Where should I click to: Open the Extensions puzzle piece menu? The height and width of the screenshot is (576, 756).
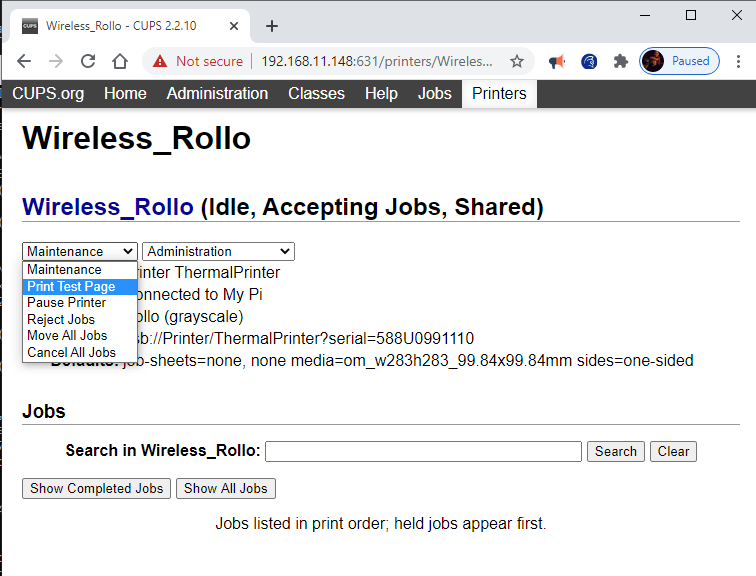tap(621, 61)
